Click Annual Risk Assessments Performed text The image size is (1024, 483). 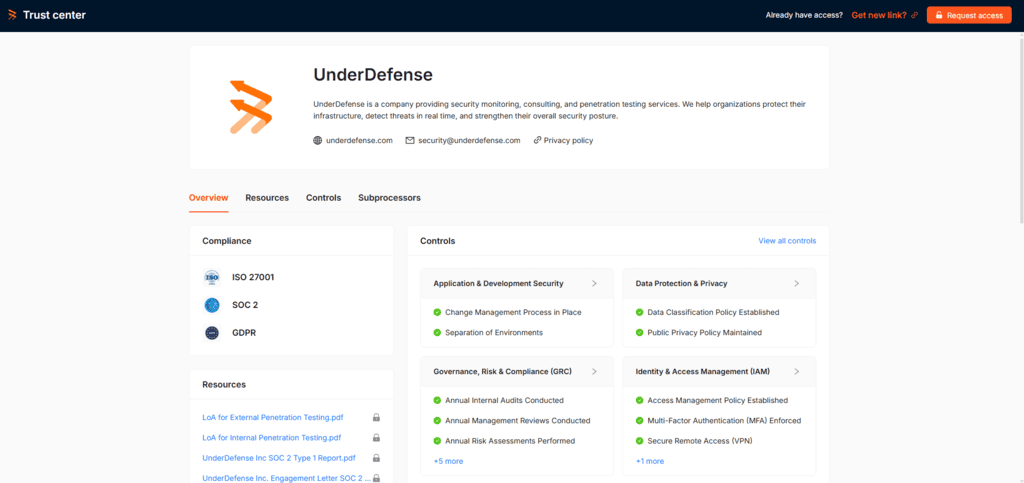(x=510, y=441)
